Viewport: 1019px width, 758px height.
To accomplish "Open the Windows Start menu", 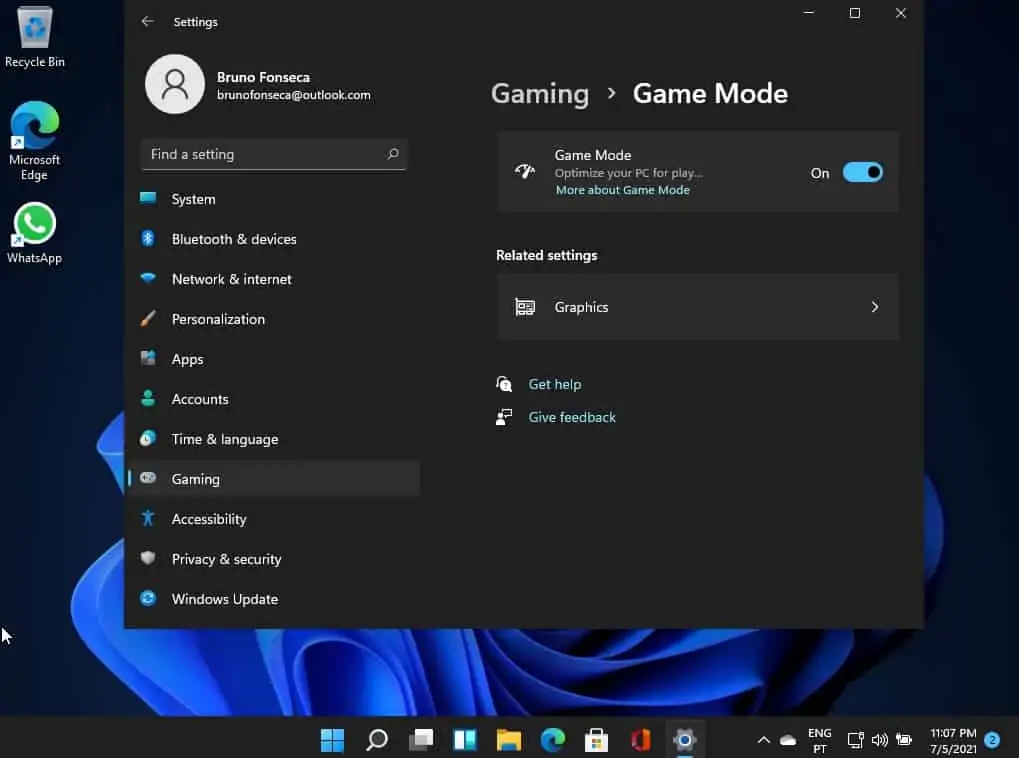I will [332, 740].
